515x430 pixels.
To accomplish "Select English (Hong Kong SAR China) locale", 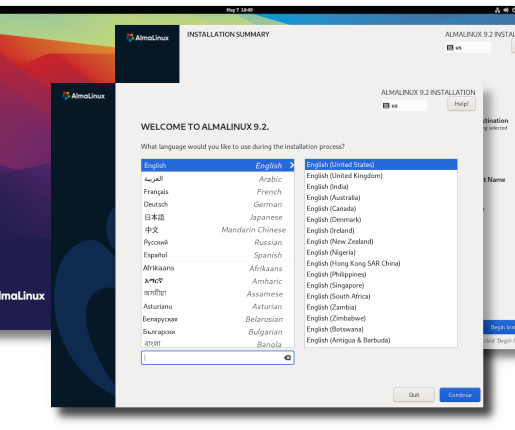I will (x=381, y=264).
